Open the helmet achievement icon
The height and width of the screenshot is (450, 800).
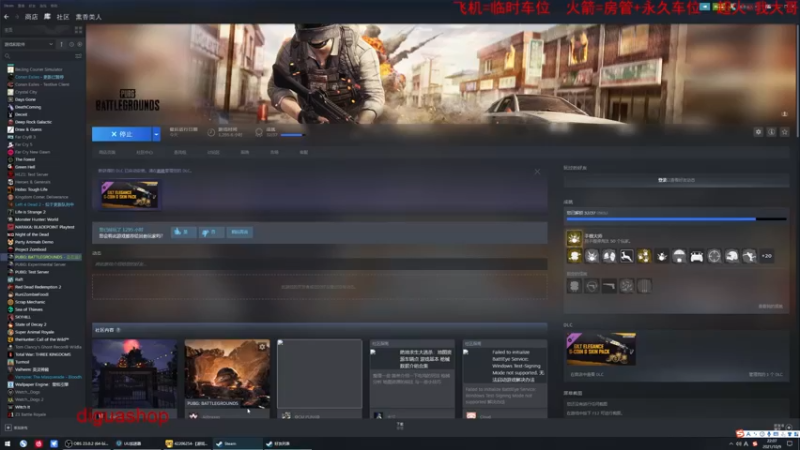click(x=732, y=256)
